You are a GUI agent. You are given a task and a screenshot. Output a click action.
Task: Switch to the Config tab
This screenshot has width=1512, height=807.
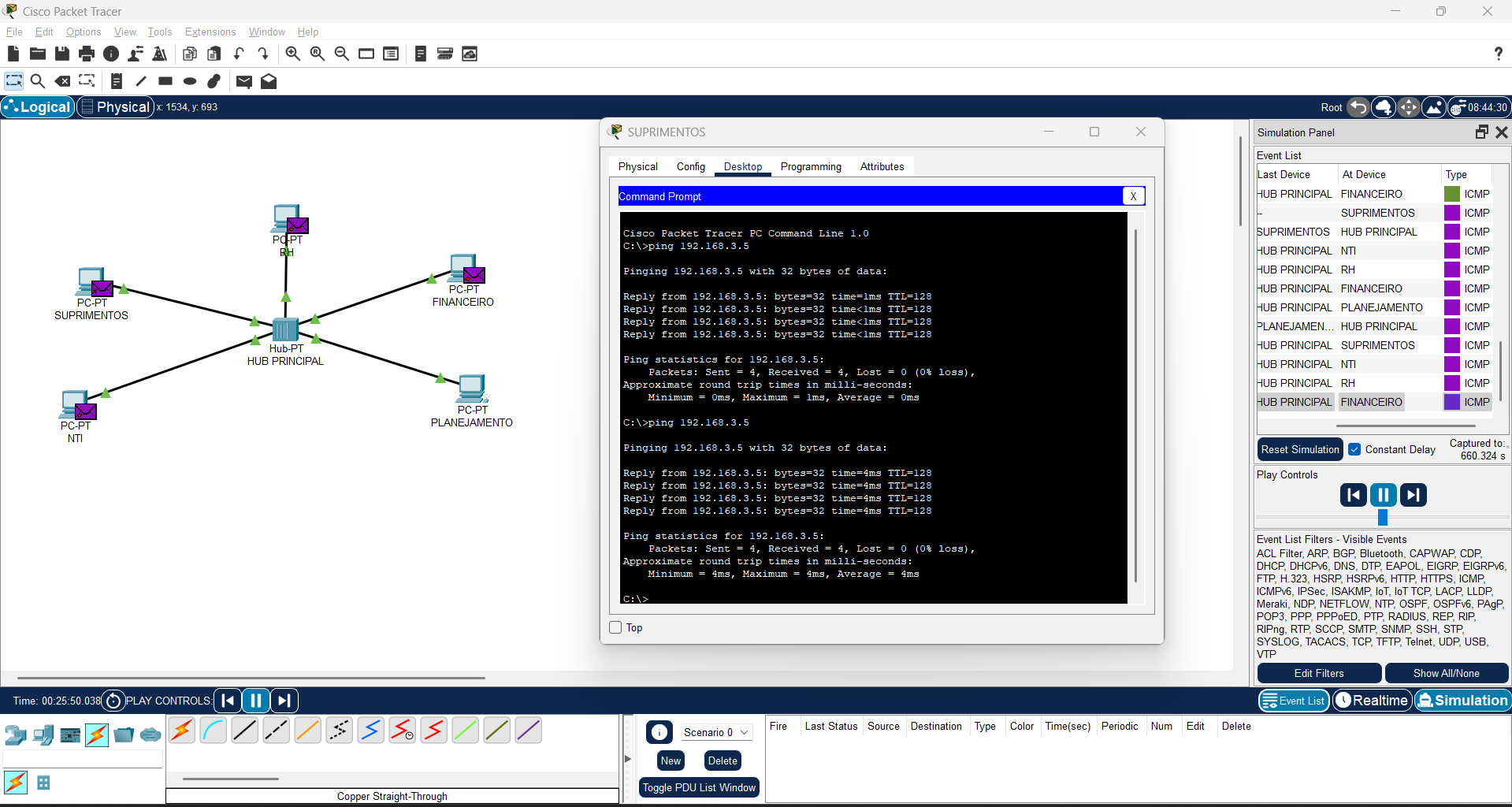point(690,166)
